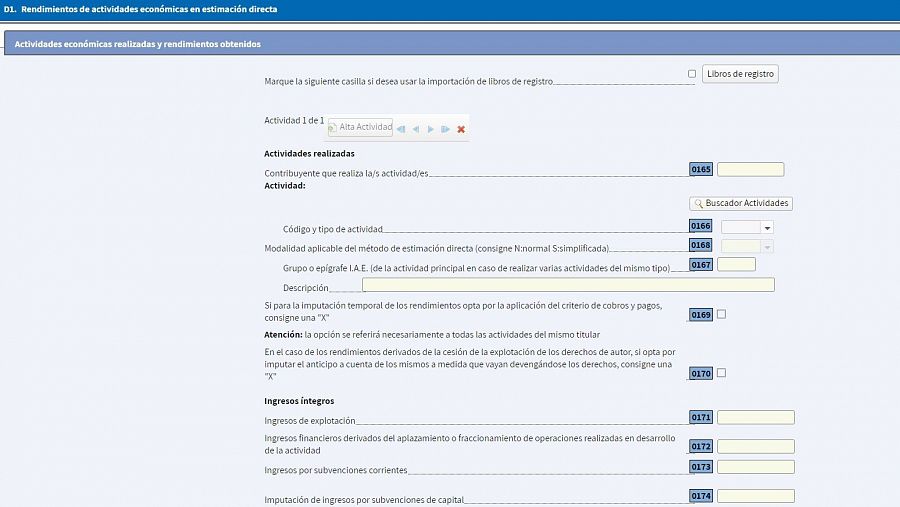
Task: Focus the Grupo o epígrafe I.A.E. field
Action: click(x=736, y=265)
